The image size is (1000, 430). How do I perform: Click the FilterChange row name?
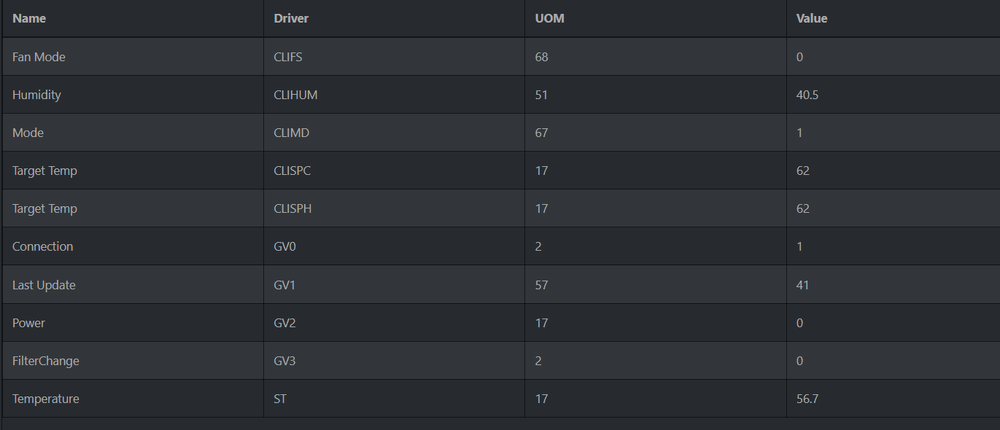tap(46, 360)
